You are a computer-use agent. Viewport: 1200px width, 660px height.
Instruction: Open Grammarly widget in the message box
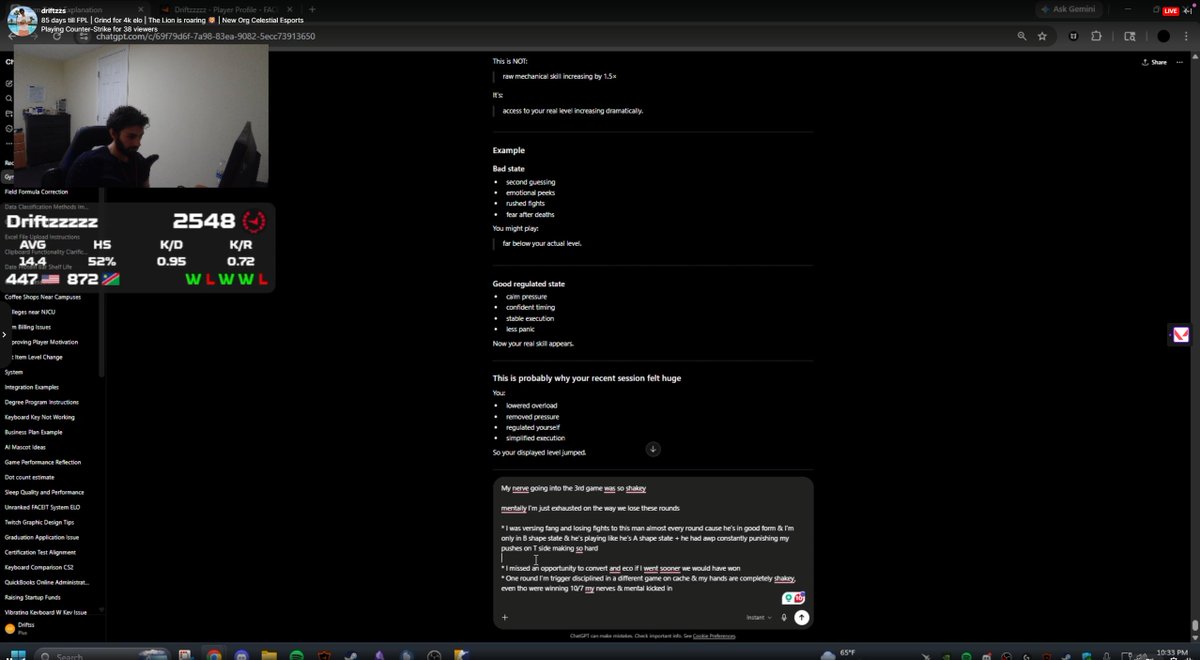[x=795, y=598]
